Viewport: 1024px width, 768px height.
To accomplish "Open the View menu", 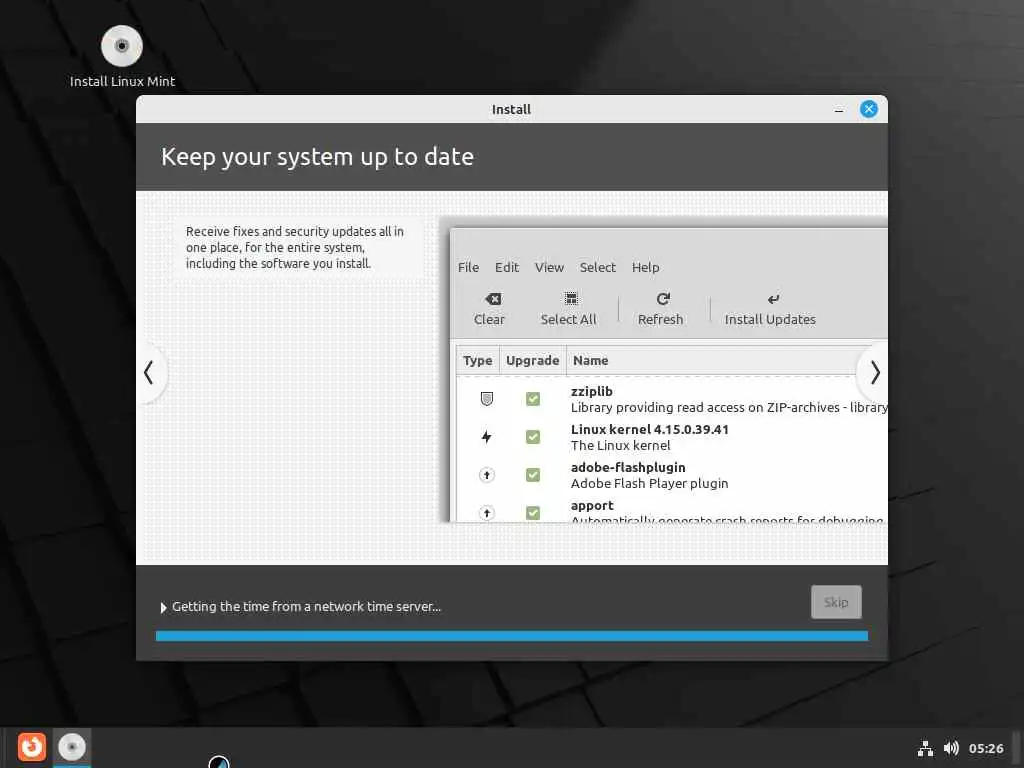I will tap(549, 267).
